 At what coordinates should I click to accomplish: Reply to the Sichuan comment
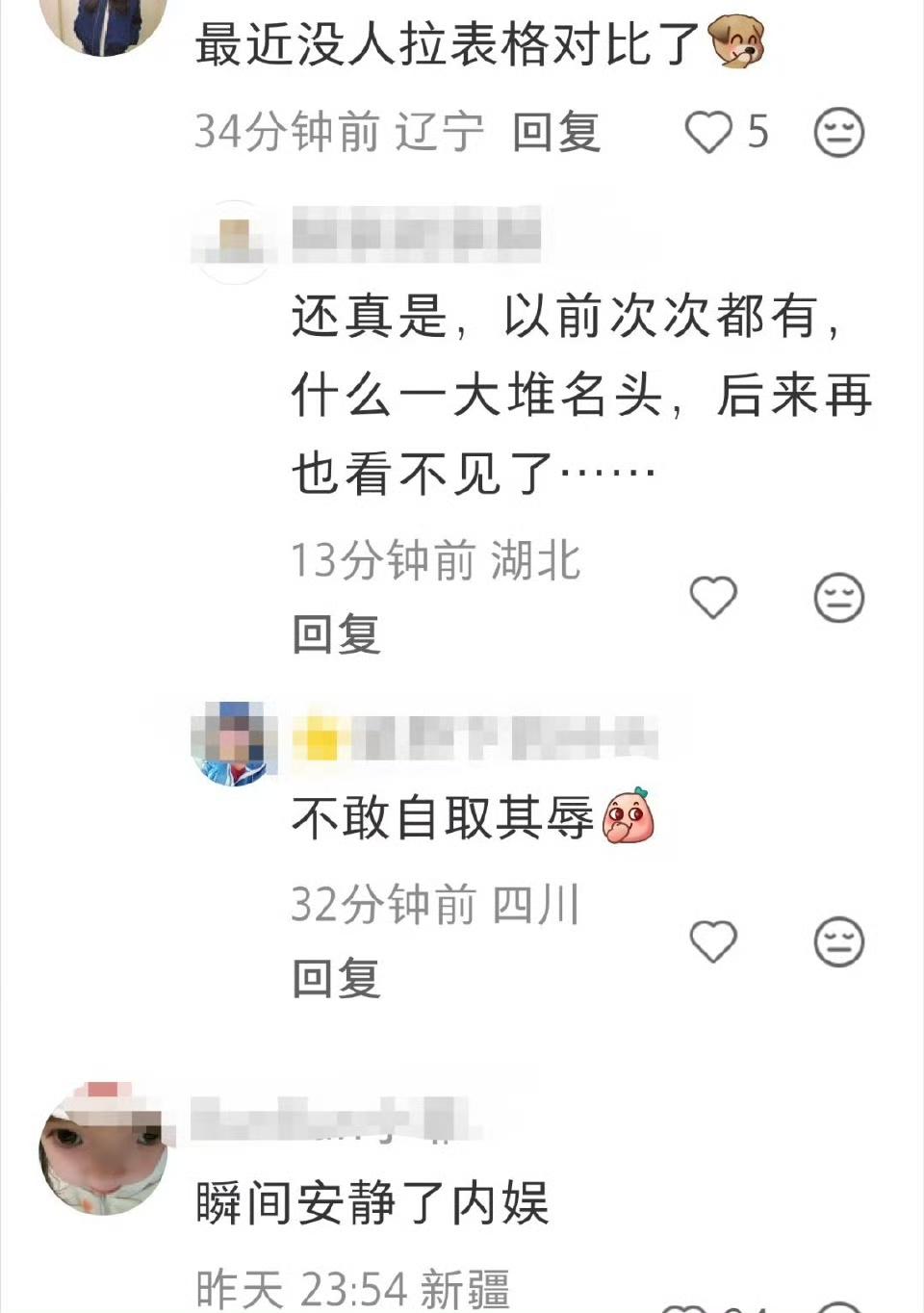pos(337,978)
